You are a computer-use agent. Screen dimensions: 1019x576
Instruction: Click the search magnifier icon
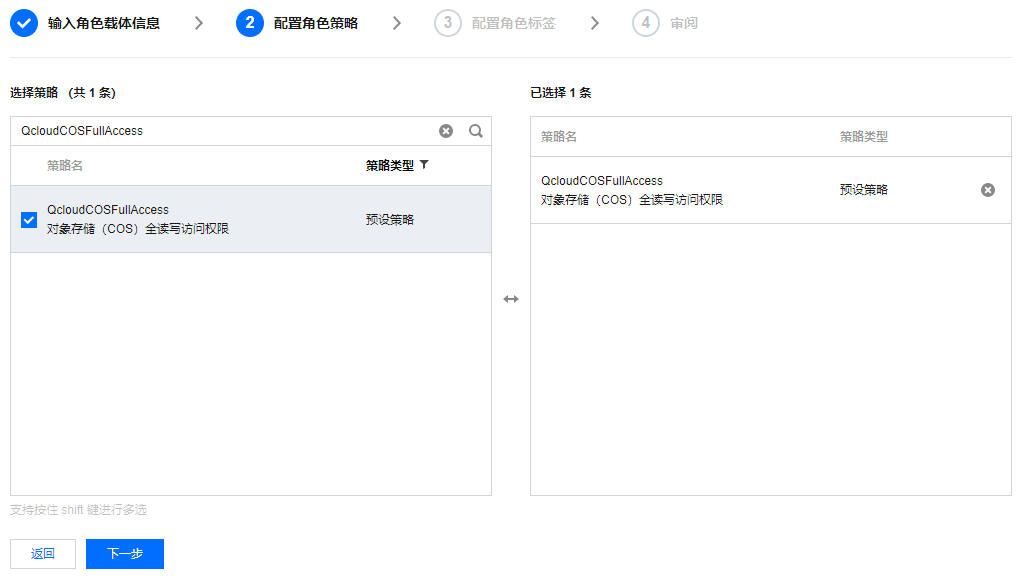[x=476, y=131]
